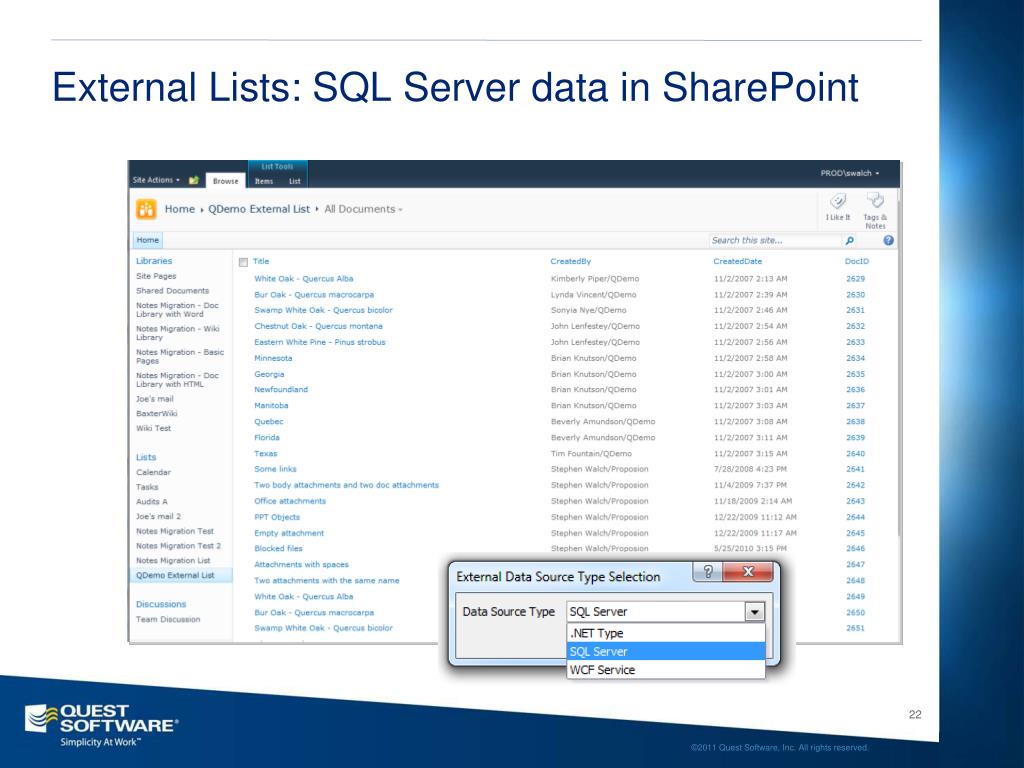The image size is (1024, 768).
Task: Open the Newfoundland item
Action: (x=281, y=389)
